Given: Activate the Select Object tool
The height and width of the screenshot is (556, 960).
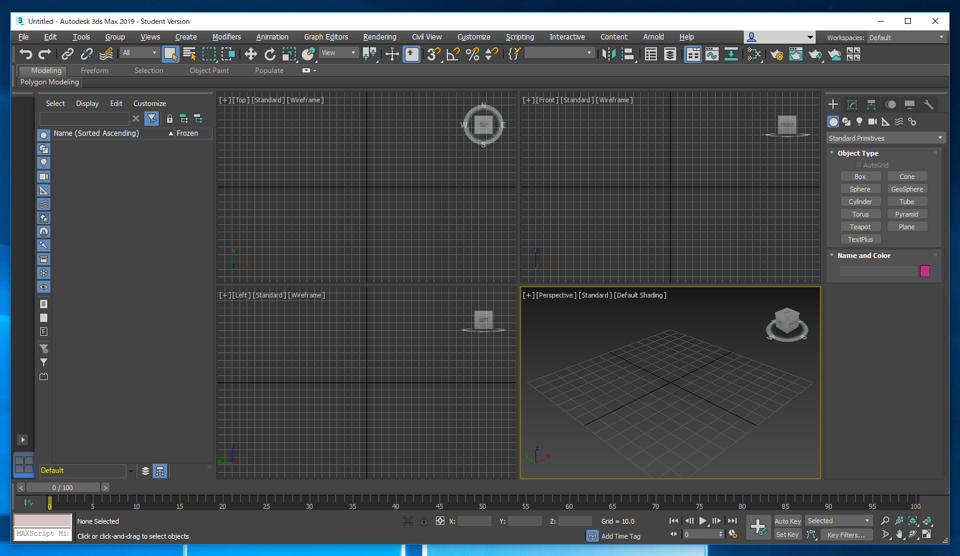Looking at the screenshot, I should 171,54.
